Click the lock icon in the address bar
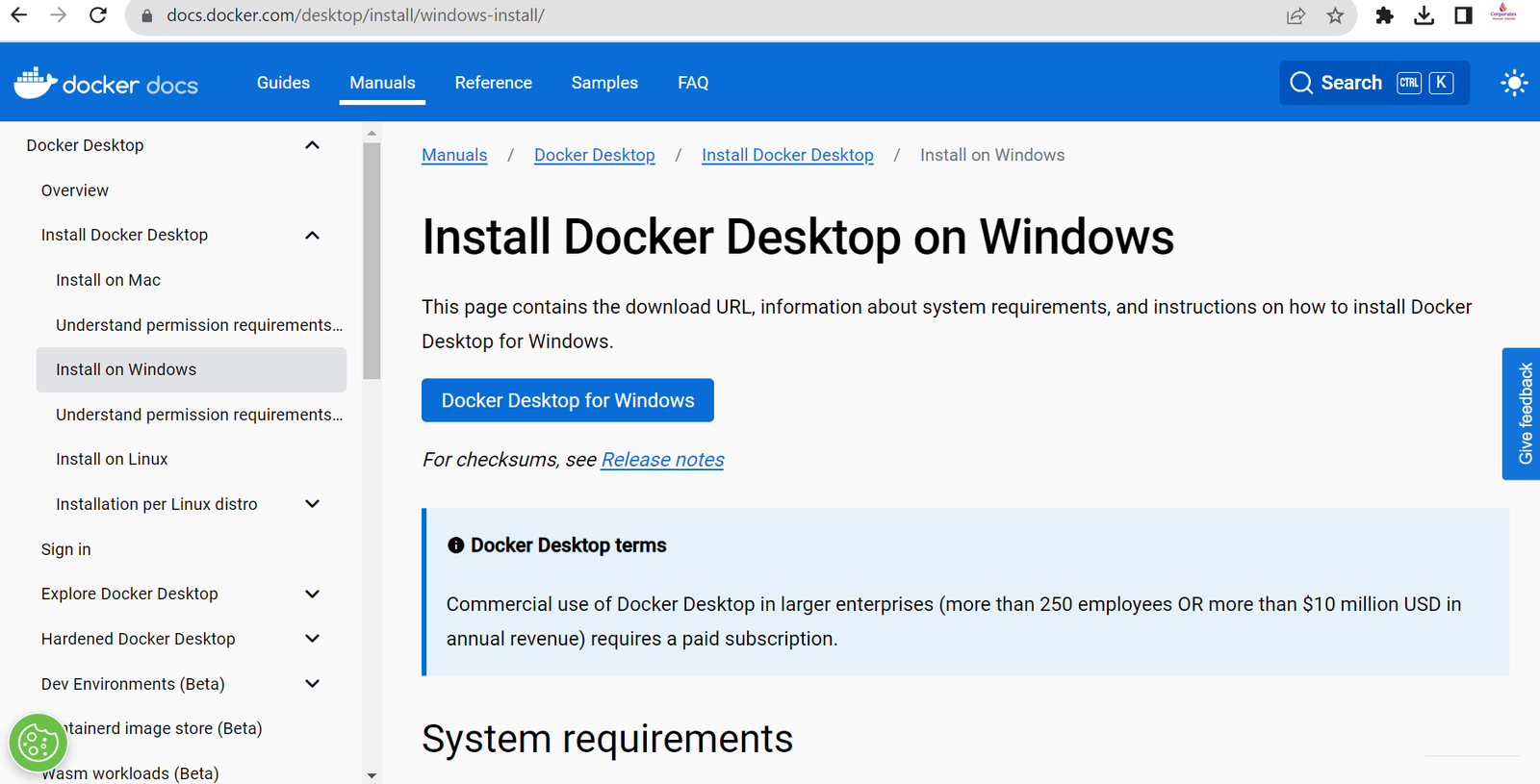This screenshot has height=784, width=1540. pos(146,15)
